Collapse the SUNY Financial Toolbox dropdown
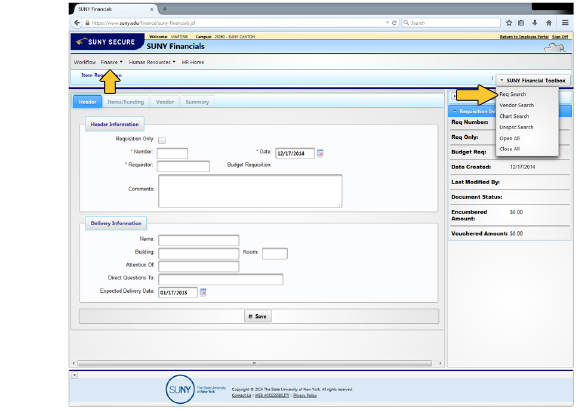 533,80
